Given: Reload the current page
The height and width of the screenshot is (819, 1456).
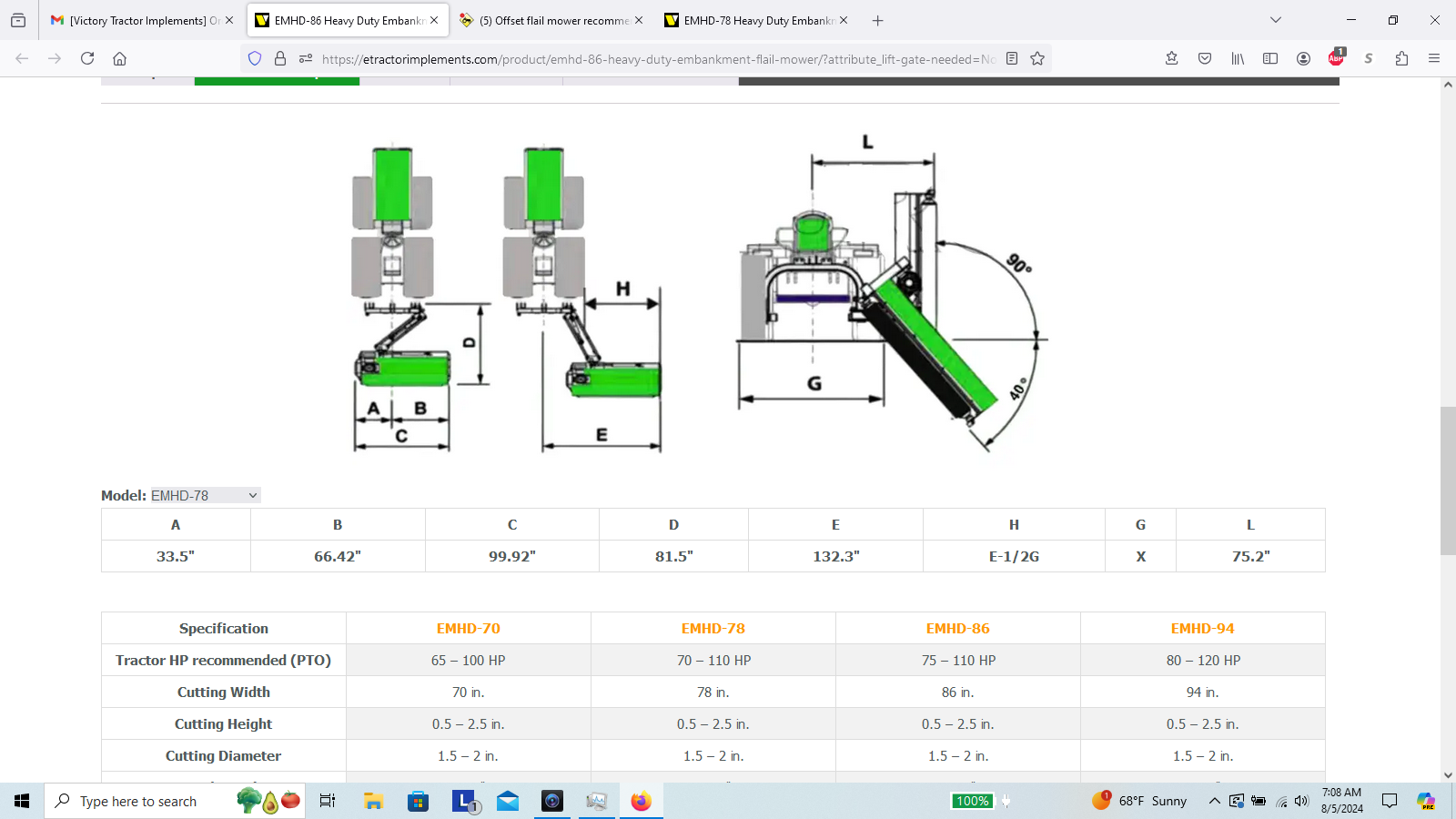Looking at the screenshot, I should [x=87, y=58].
